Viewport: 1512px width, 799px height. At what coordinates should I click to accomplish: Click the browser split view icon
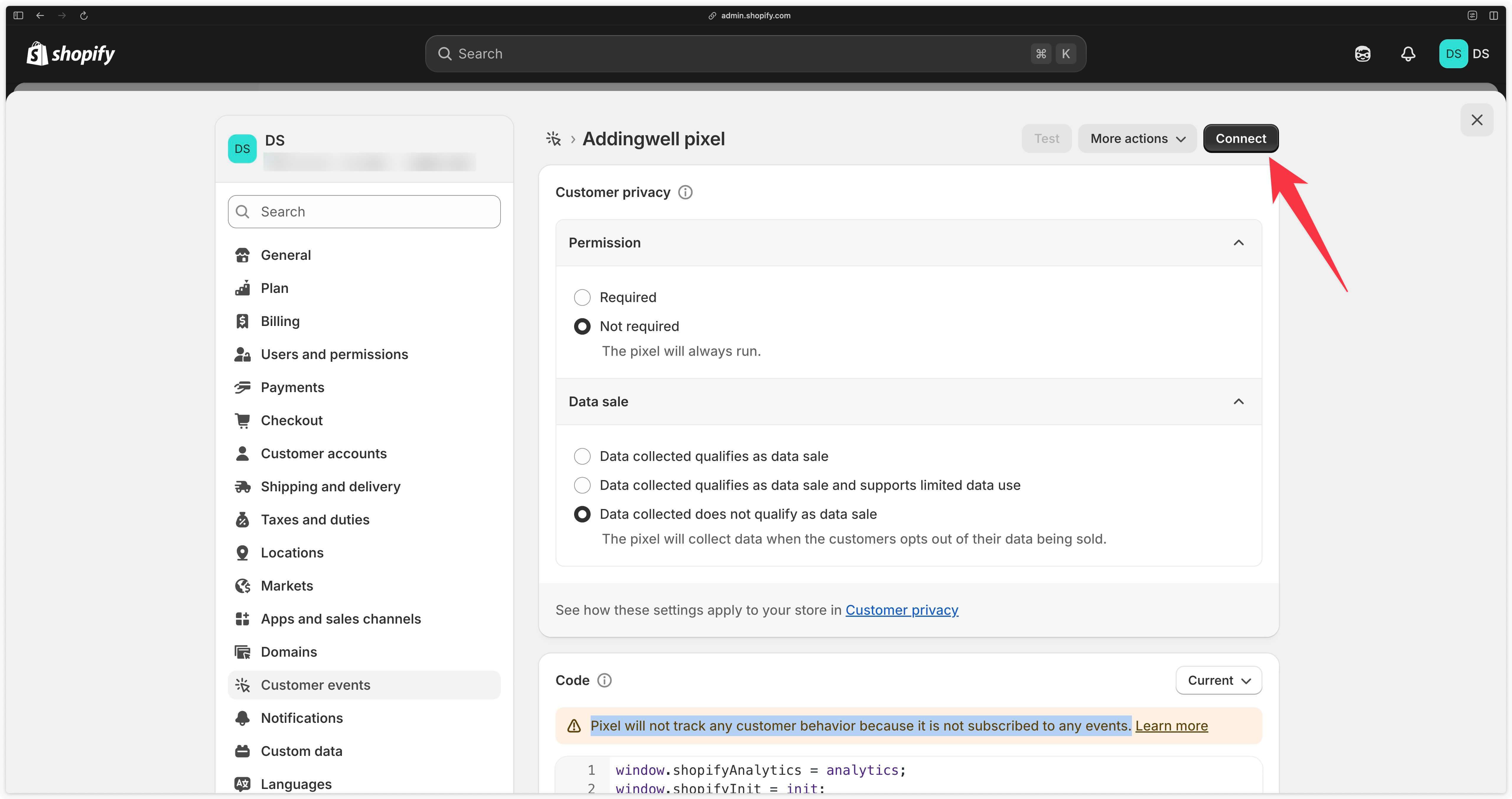(1493, 15)
